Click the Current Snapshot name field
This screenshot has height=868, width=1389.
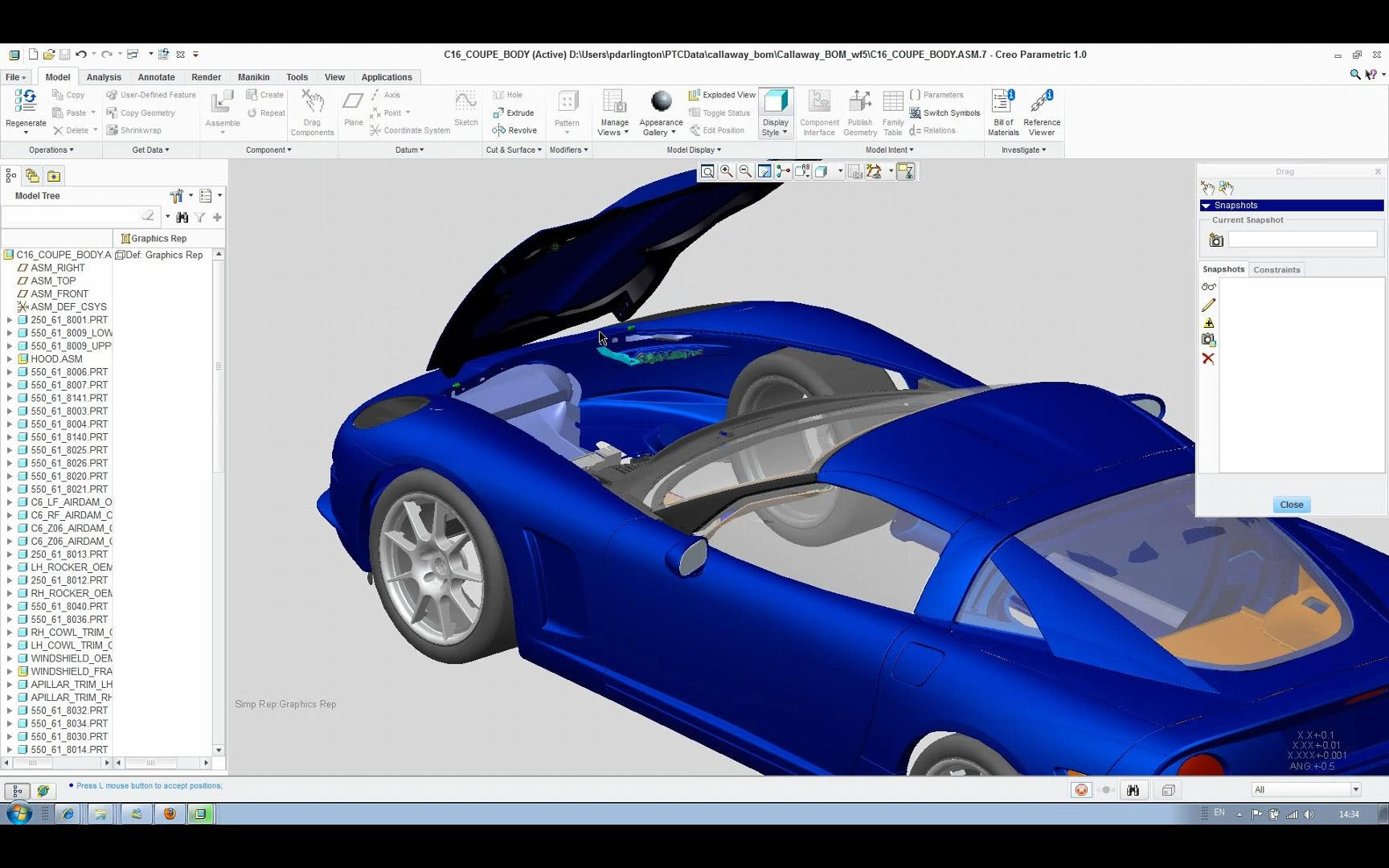[1302, 240]
